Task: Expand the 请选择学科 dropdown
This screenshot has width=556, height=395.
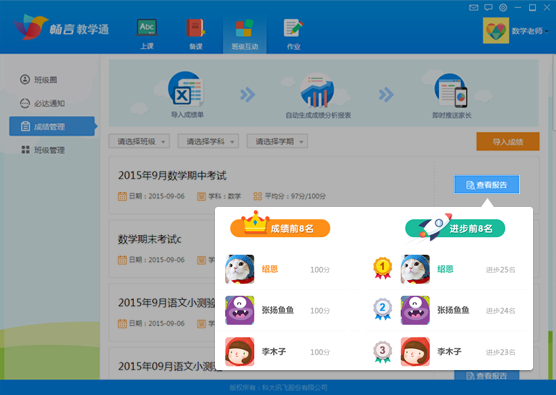Action: pyautogui.click(x=208, y=141)
